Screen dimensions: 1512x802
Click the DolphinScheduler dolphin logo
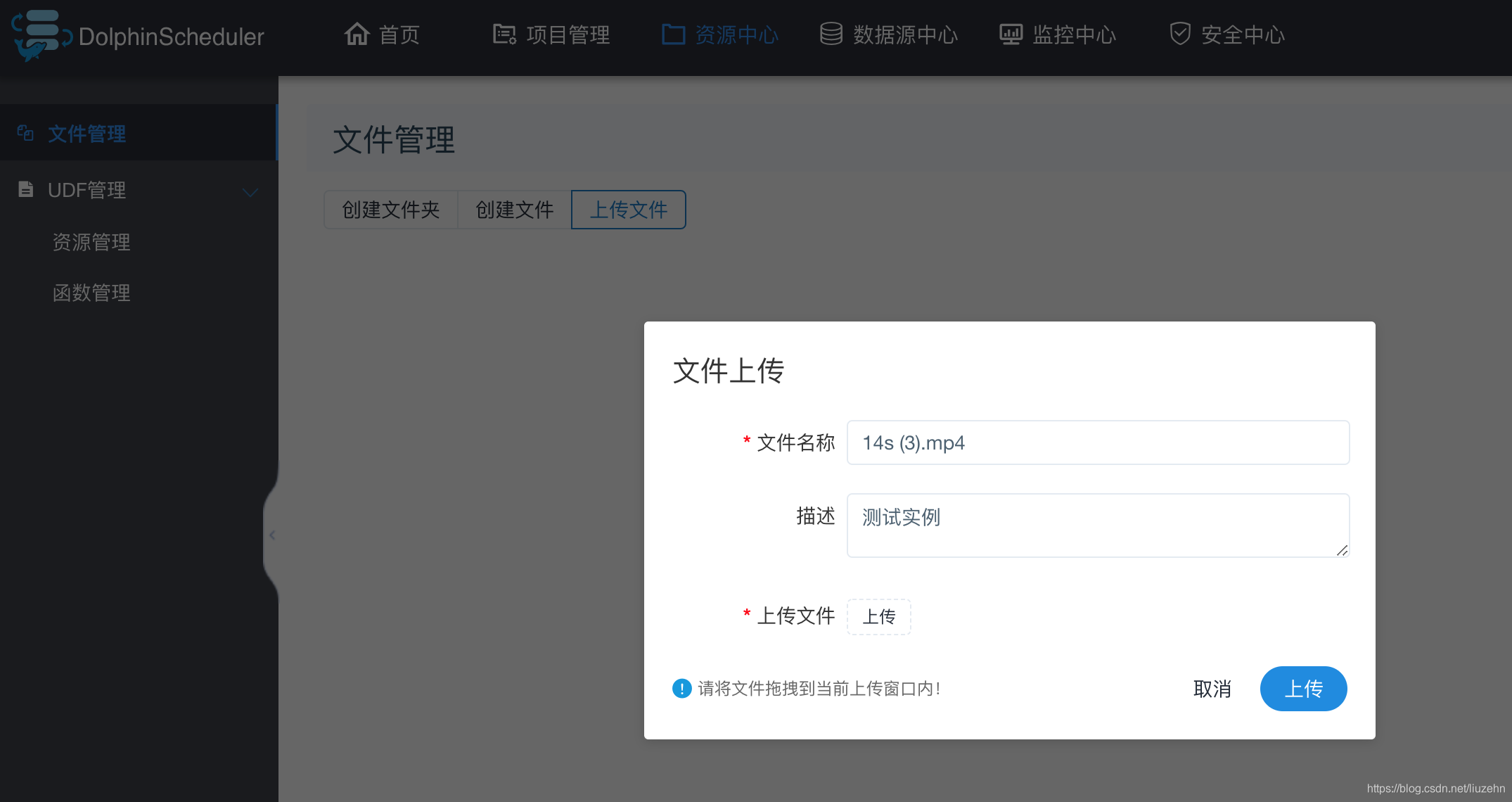coord(41,35)
